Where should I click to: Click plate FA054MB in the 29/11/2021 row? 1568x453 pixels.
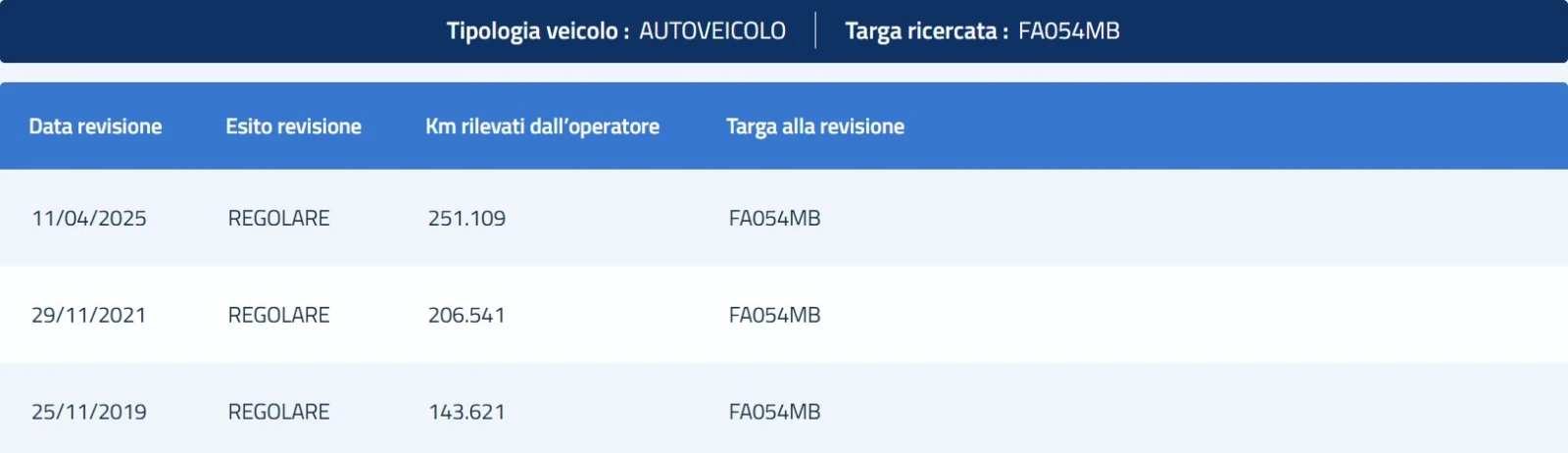point(774,316)
